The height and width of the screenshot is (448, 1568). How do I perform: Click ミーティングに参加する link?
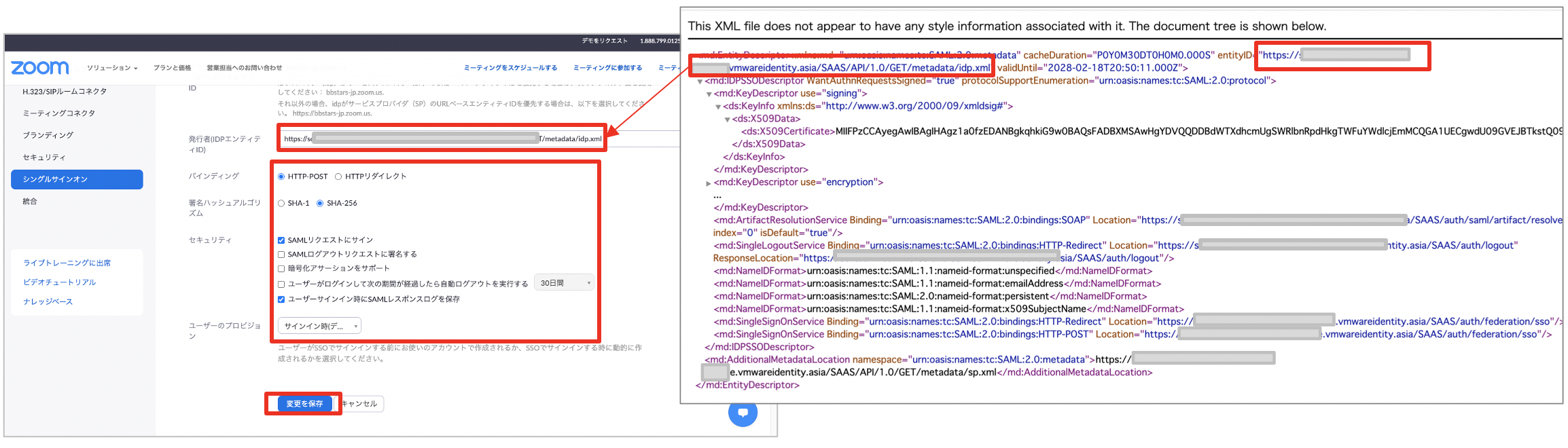(607, 68)
